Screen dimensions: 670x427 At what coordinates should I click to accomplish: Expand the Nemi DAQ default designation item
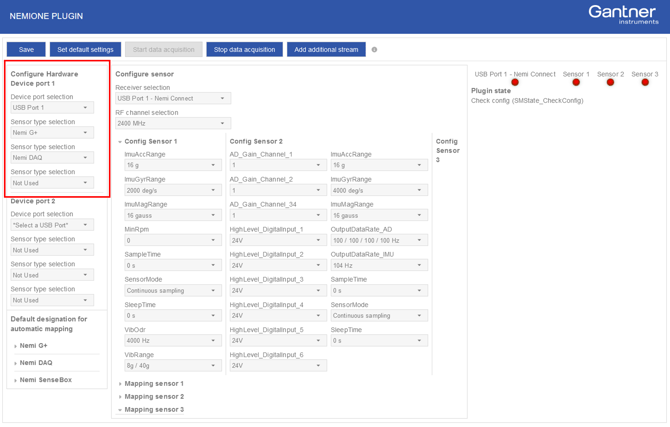tap(33, 363)
